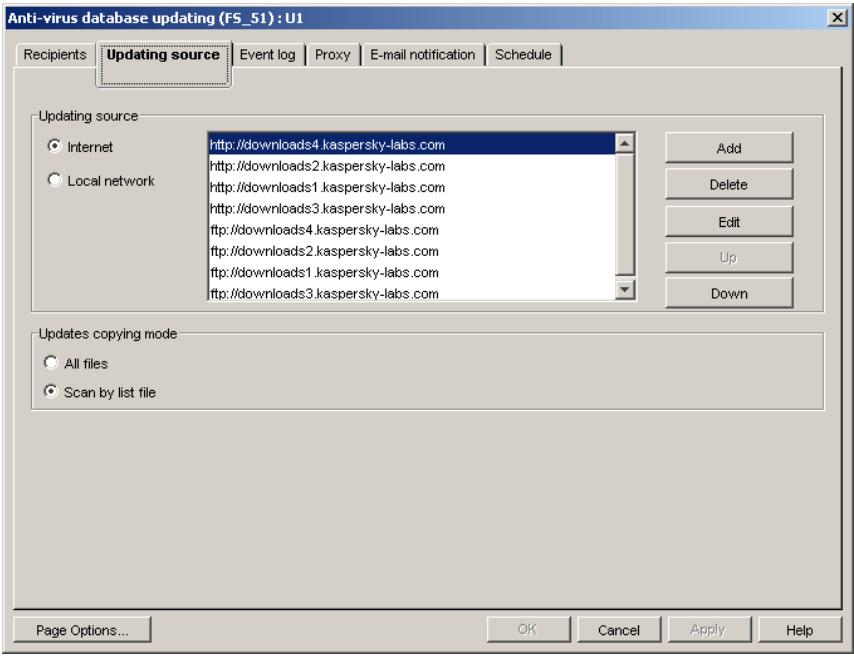This screenshot has width=854, height=656.
Task: Switch to the Recipients tab
Action: (x=54, y=54)
